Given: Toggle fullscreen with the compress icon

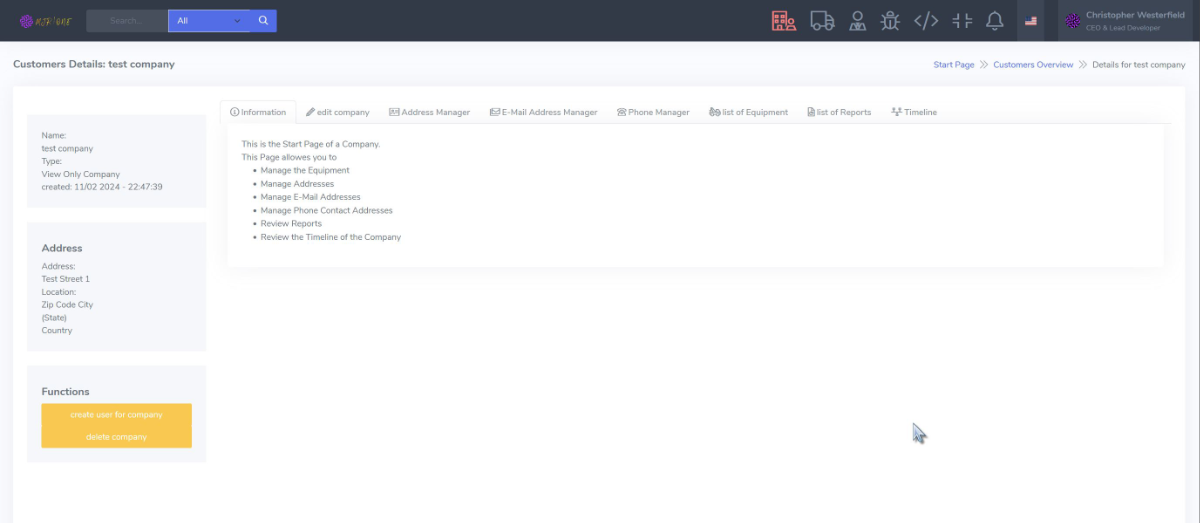Looking at the screenshot, I should tap(962, 21).
